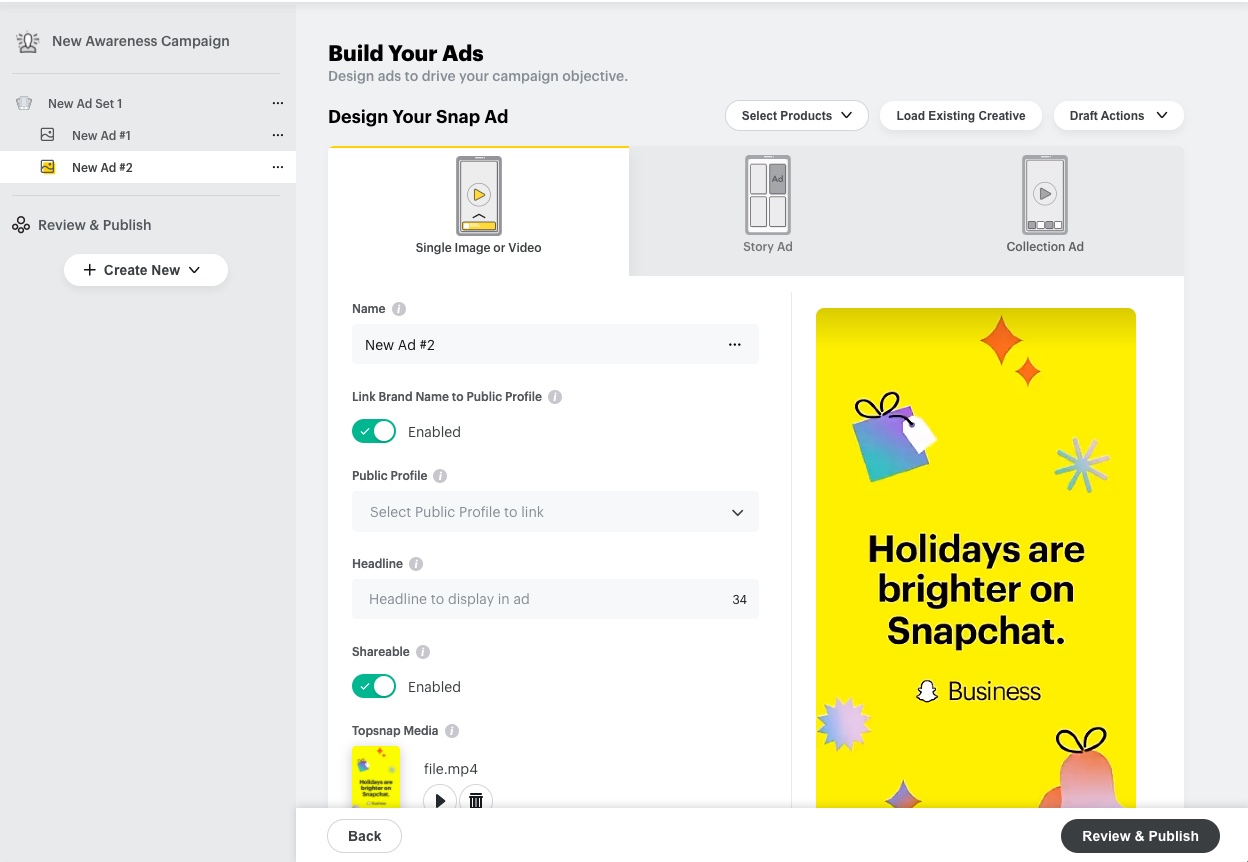The height and width of the screenshot is (862, 1248).
Task: Select New Ad #1 in the sidebar
Action: 148,135
